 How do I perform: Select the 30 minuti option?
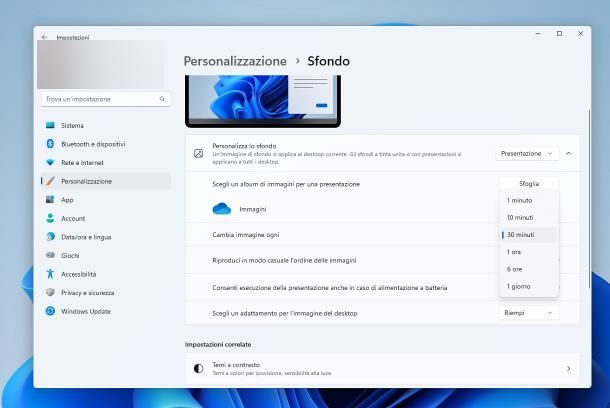[529, 235]
